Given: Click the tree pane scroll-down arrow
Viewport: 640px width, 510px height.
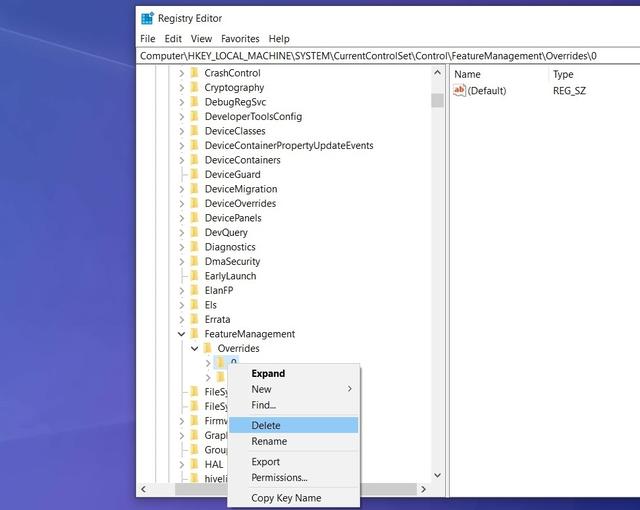Looking at the screenshot, I should 437,475.
